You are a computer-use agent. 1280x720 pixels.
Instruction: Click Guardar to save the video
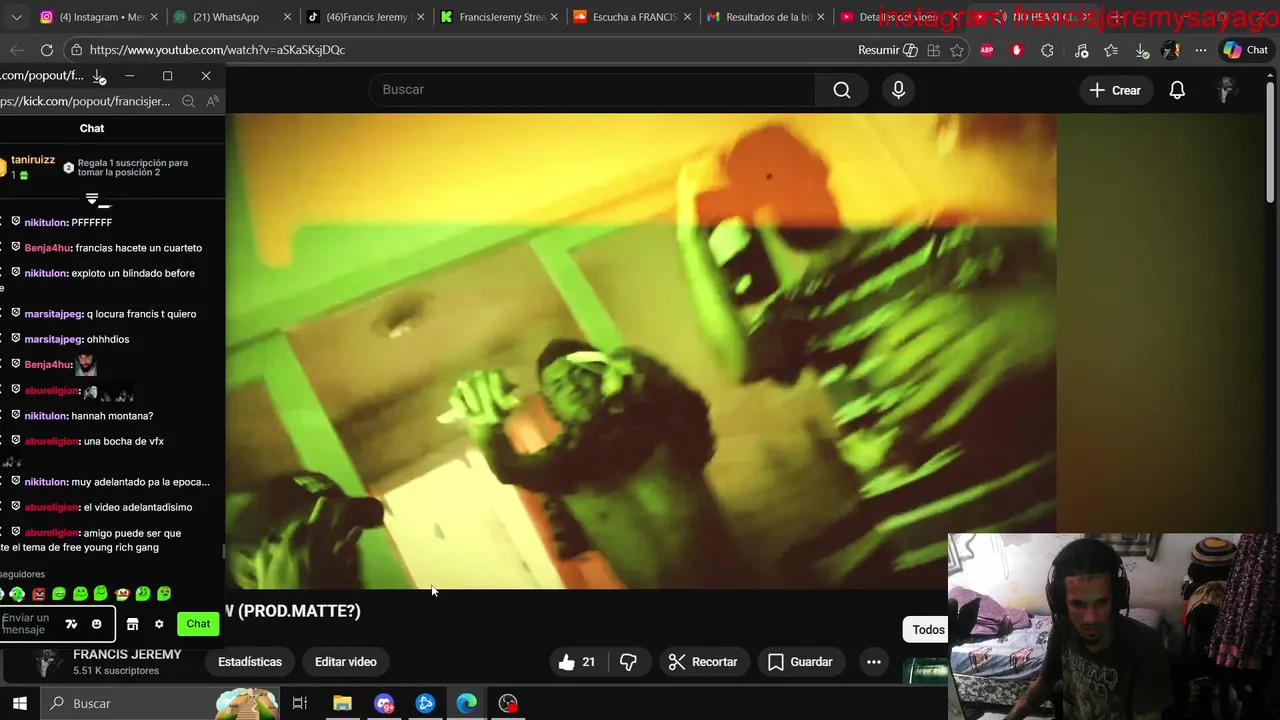pos(800,662)
